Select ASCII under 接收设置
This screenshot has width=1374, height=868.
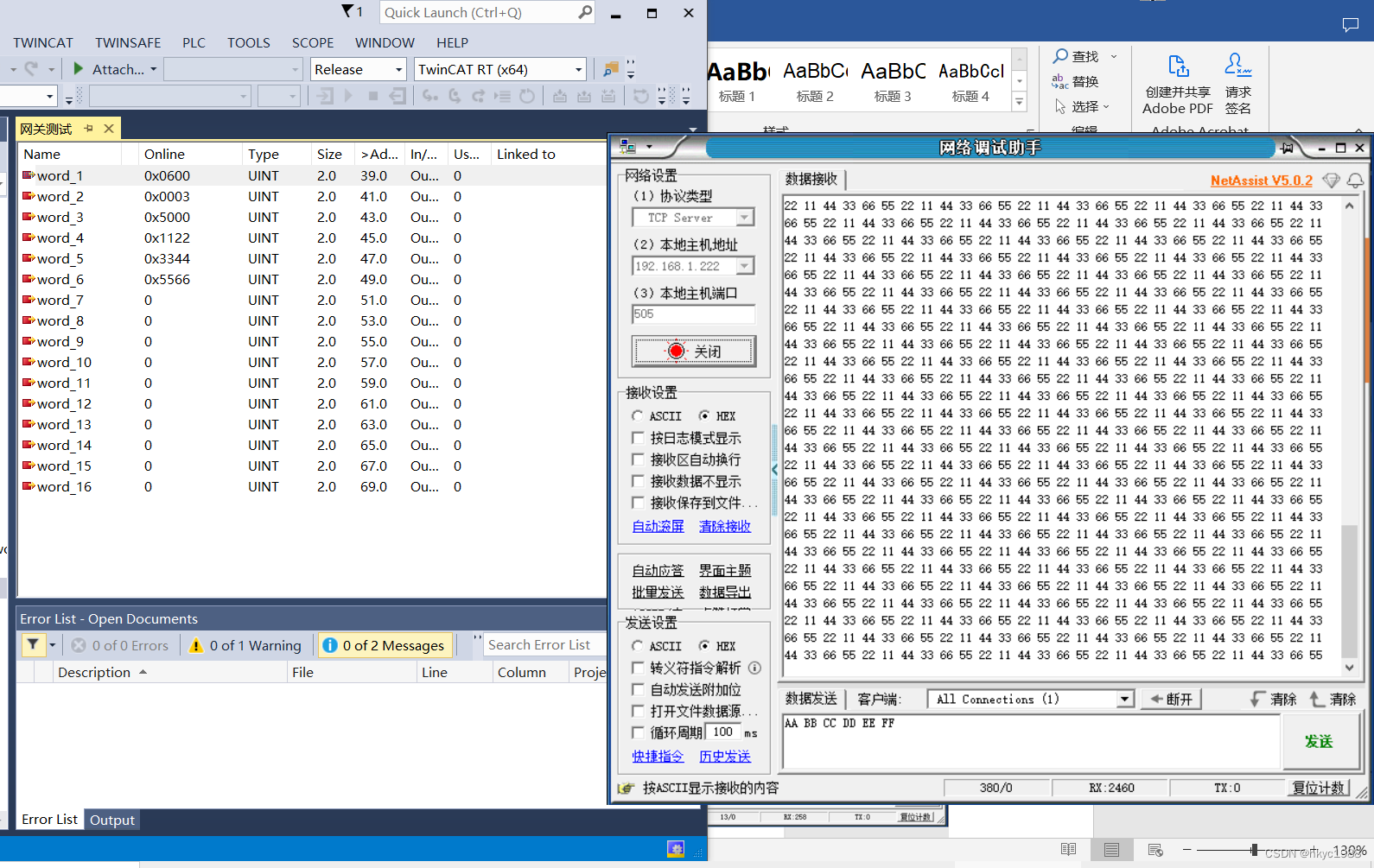coord(637,415)
